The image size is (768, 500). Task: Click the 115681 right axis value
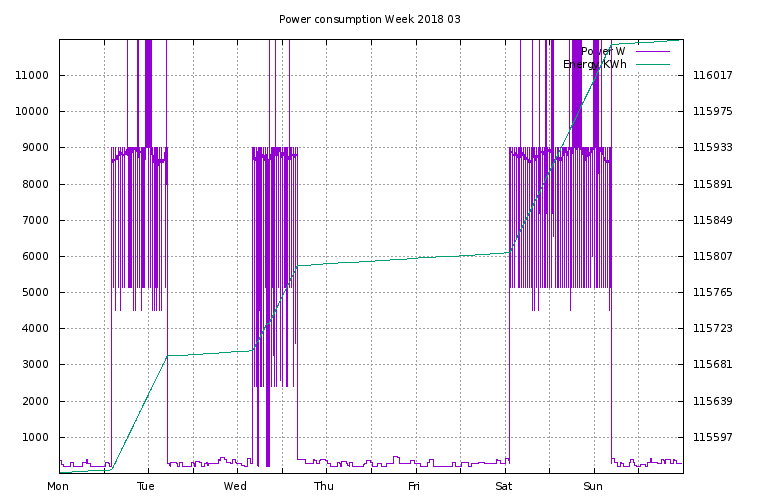(x=713, y=365)
